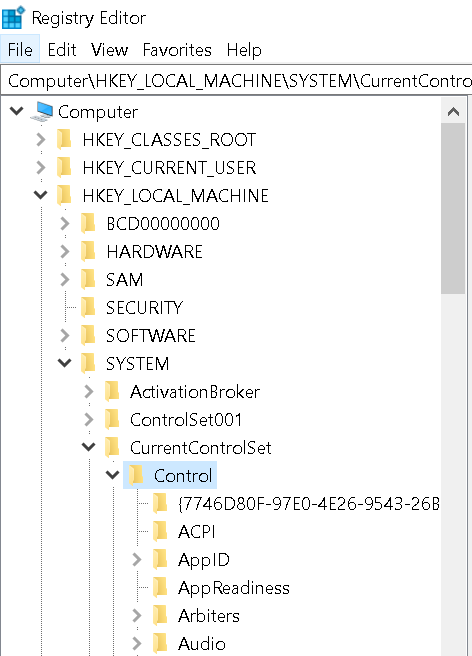472x656 pixels.
Task: Select the SYSTEM key label
Action: [137, 364]
